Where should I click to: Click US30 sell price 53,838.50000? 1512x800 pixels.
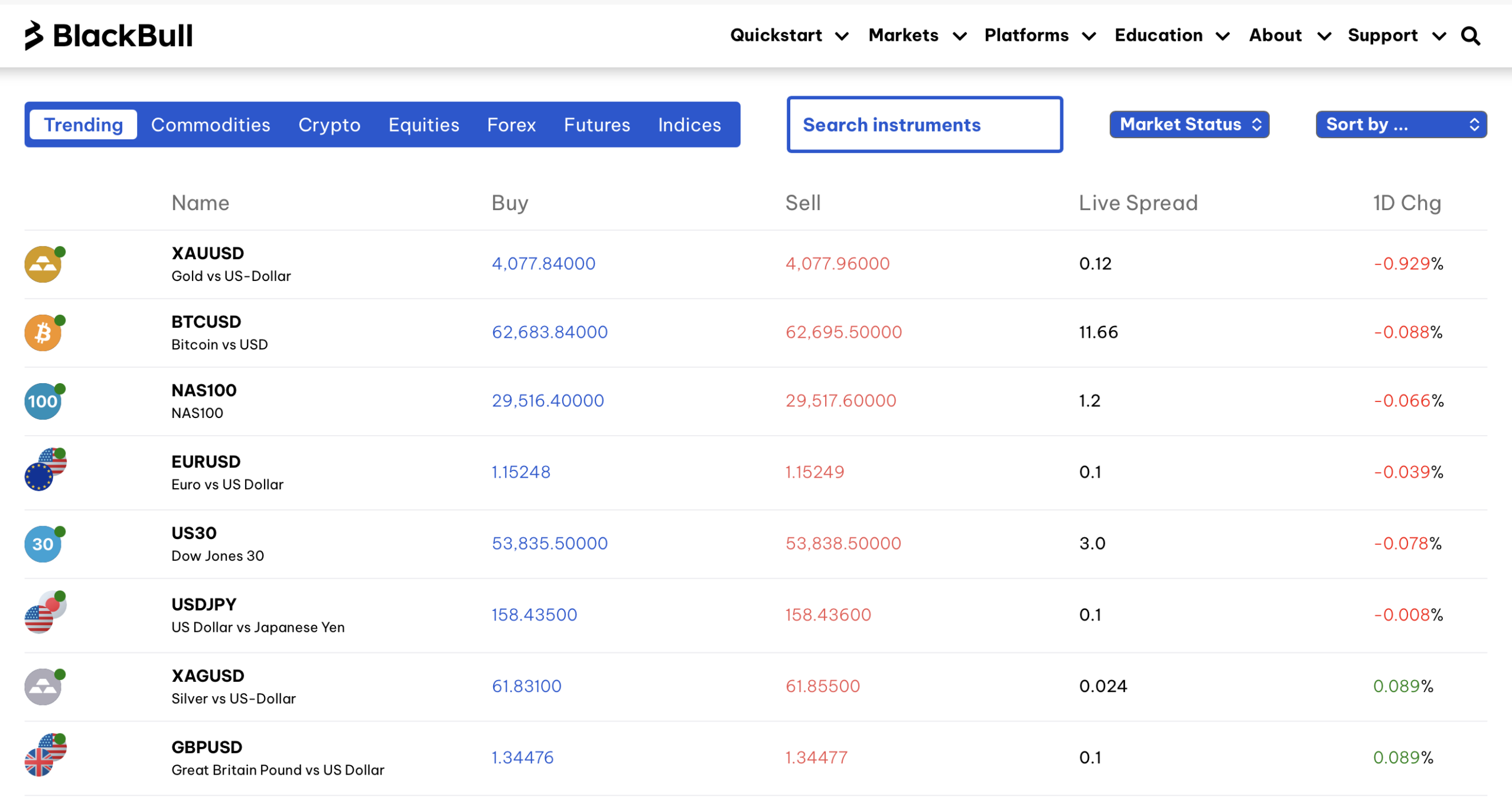coord(843,544)
